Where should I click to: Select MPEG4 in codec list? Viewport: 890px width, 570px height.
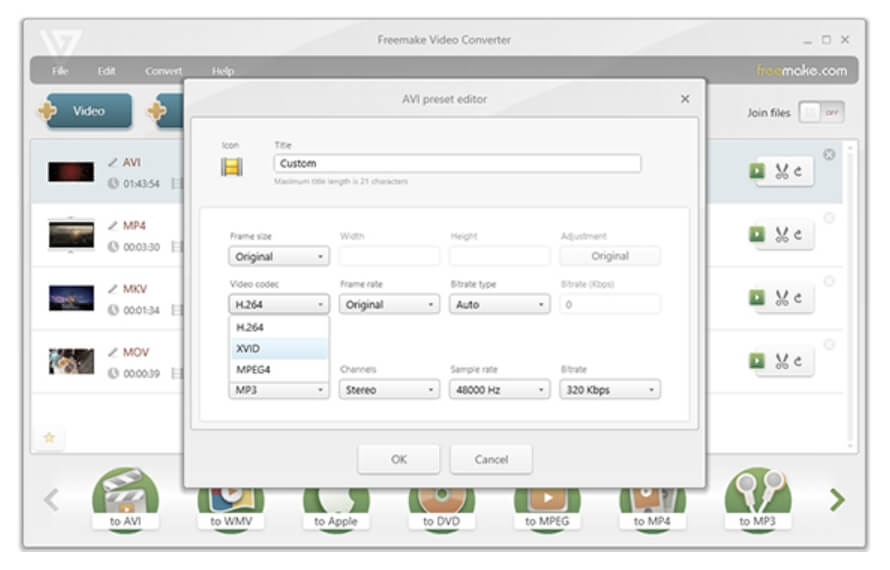[279, 370]
